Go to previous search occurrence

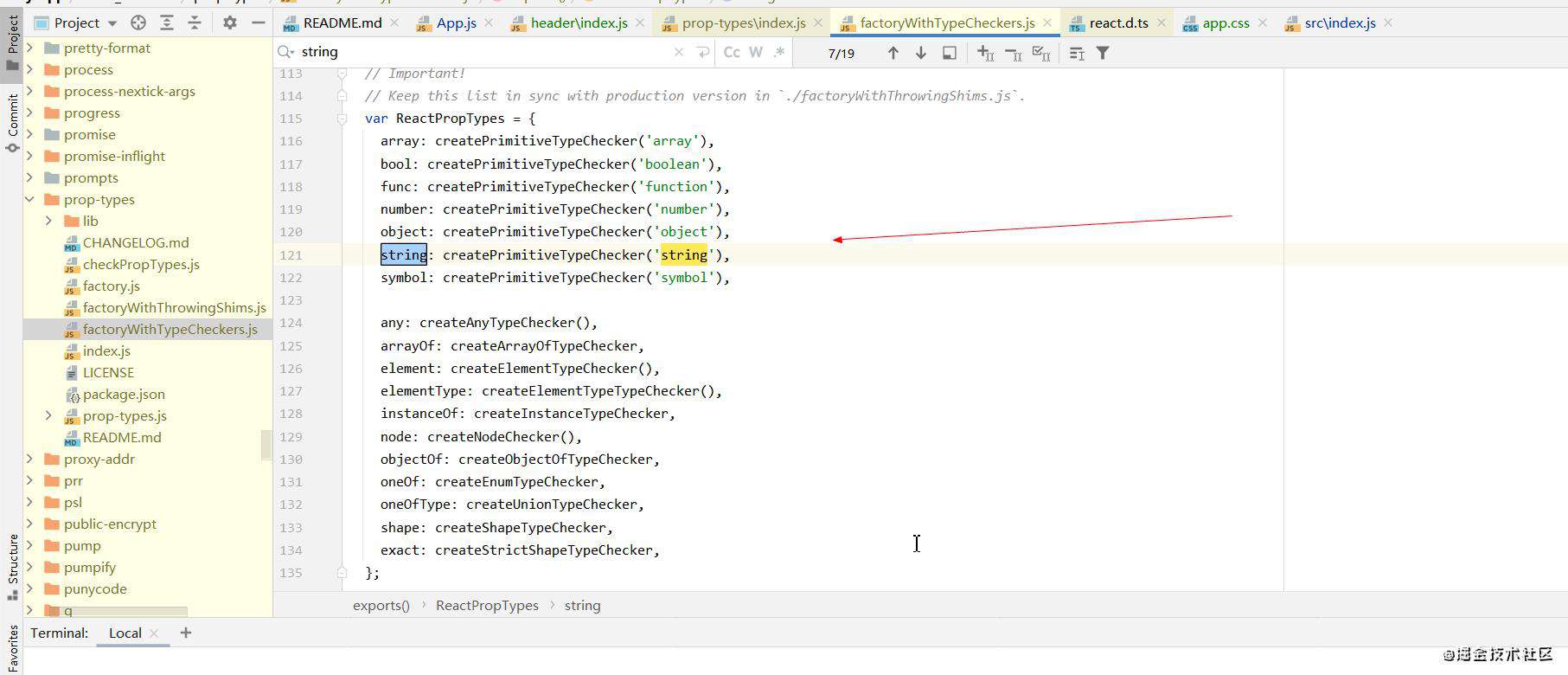coord(893,54)
